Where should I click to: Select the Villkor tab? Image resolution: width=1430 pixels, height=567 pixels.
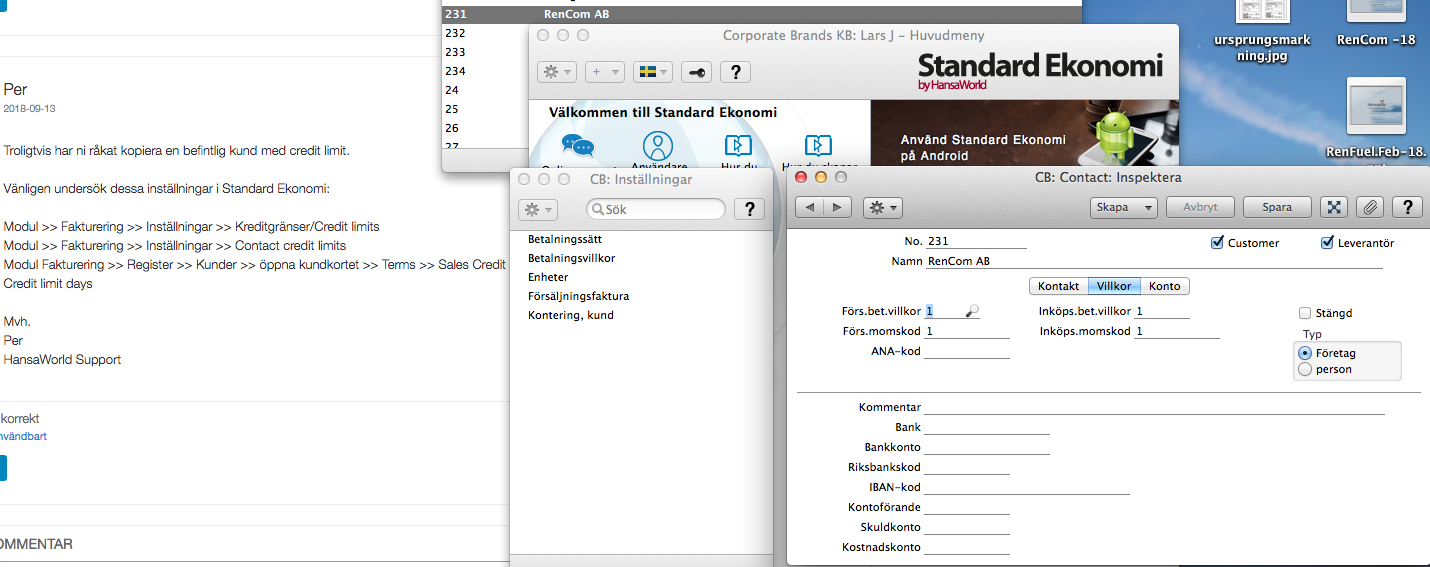[x=1113, y=286]
